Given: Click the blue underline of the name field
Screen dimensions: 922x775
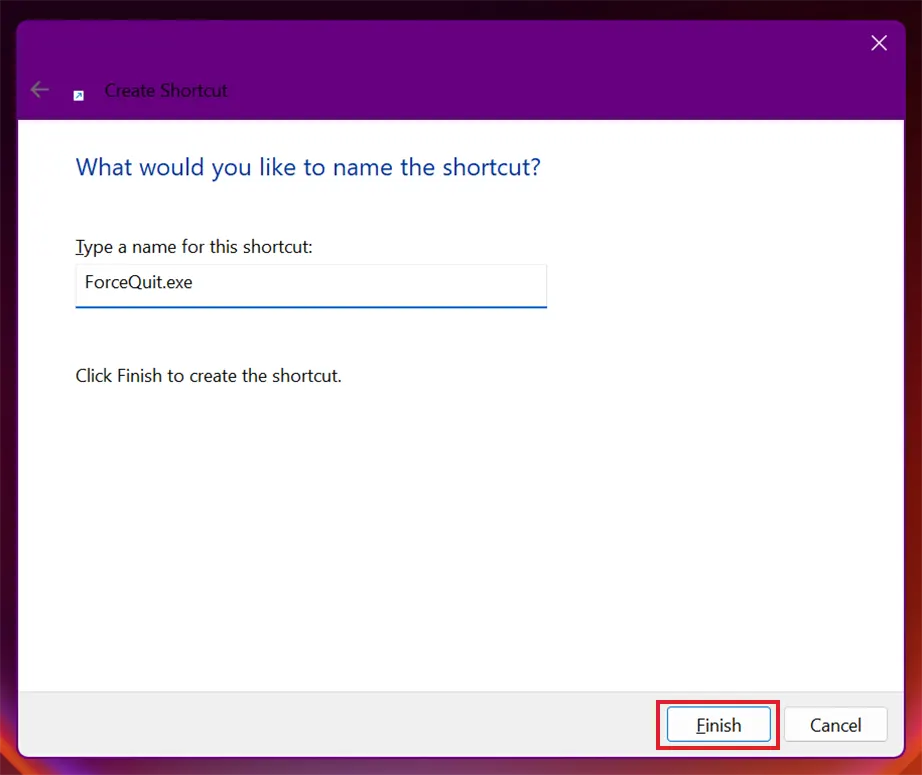Looking at the screenshot, I should [x=311, y=306].
